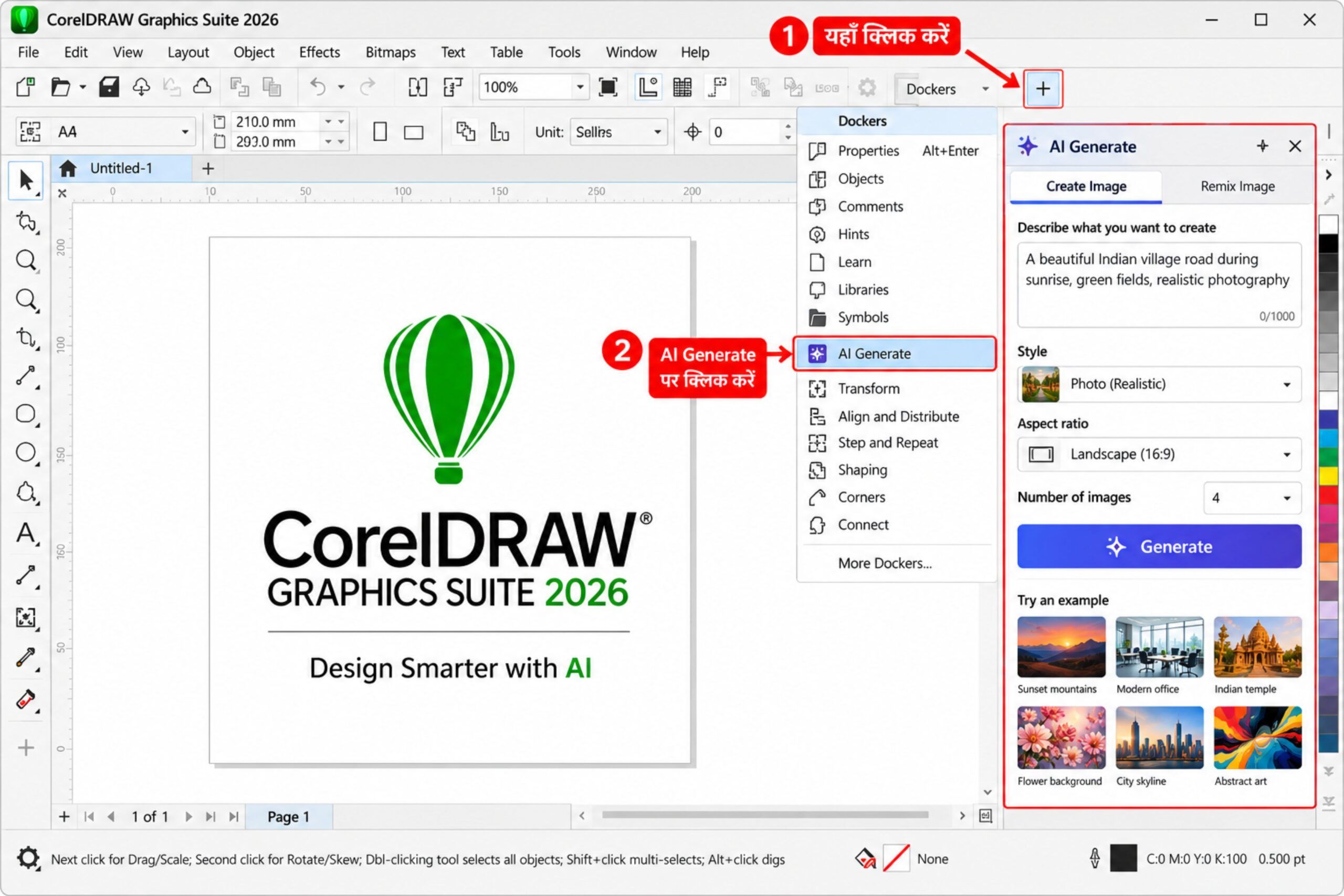Add a new document tab with plus
Viewport: 1344px width, 896px height.
208,168
